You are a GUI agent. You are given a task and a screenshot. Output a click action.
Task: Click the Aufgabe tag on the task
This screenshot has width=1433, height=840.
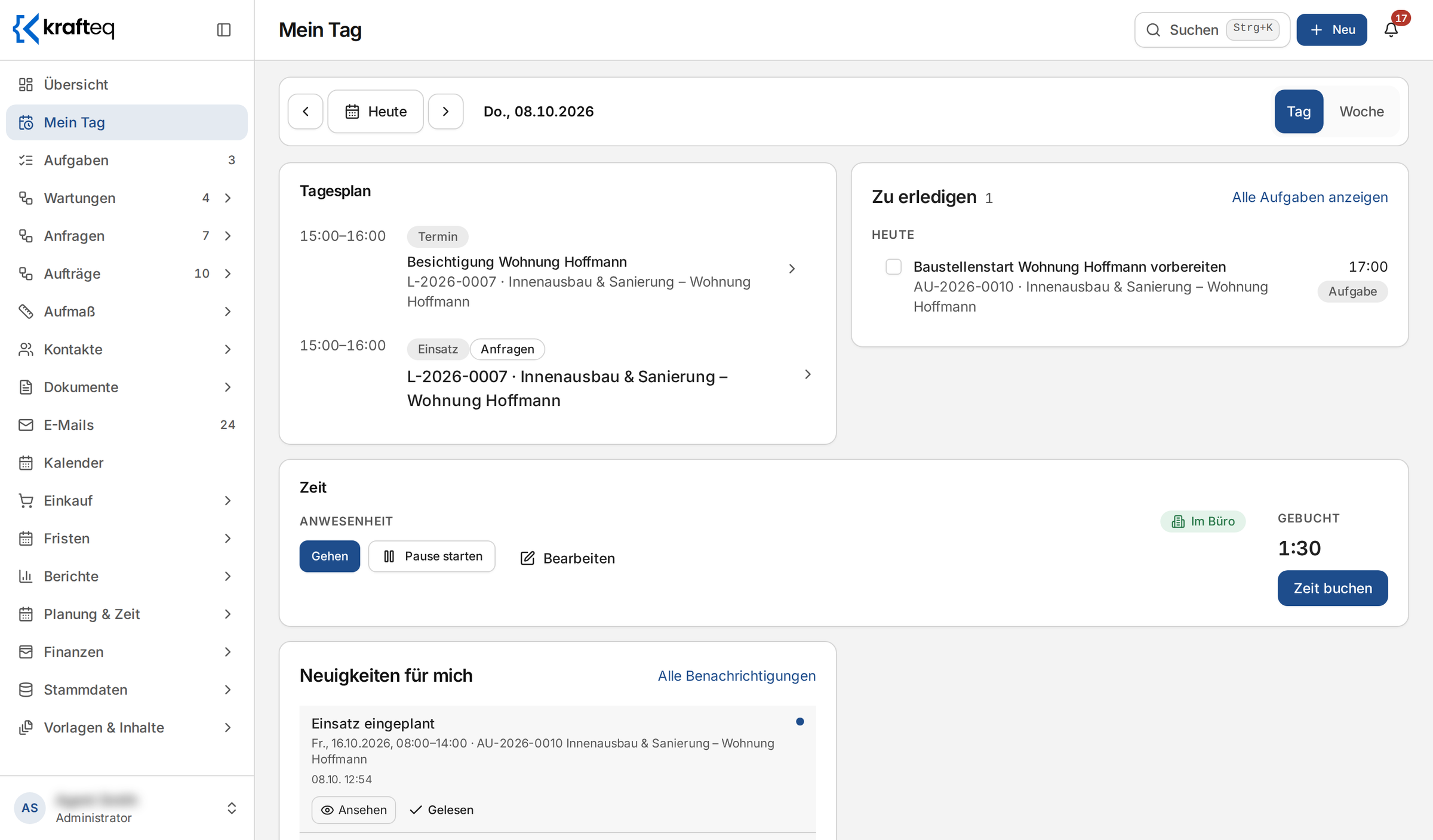pos(1352,291)
